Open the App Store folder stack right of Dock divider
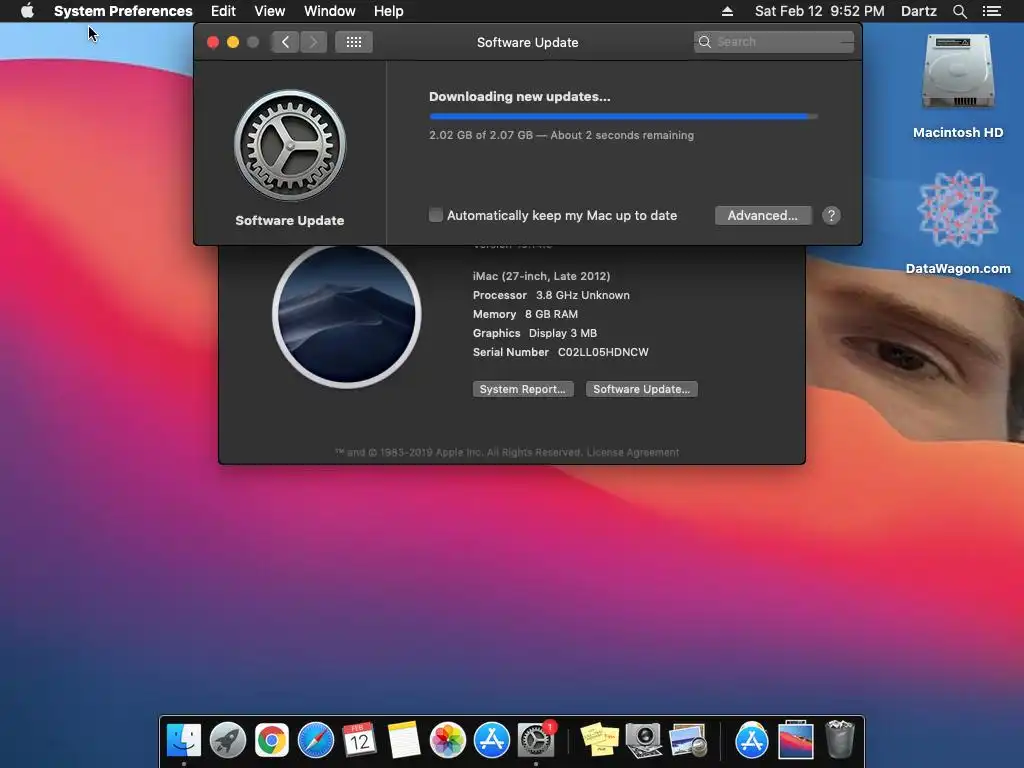Viewport: 1024px width, 768px height. click(752, 740)
